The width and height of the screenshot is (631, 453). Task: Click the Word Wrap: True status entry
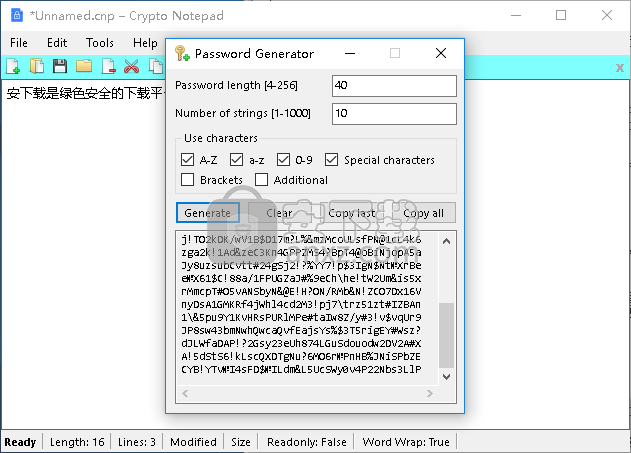pos(406,442)
